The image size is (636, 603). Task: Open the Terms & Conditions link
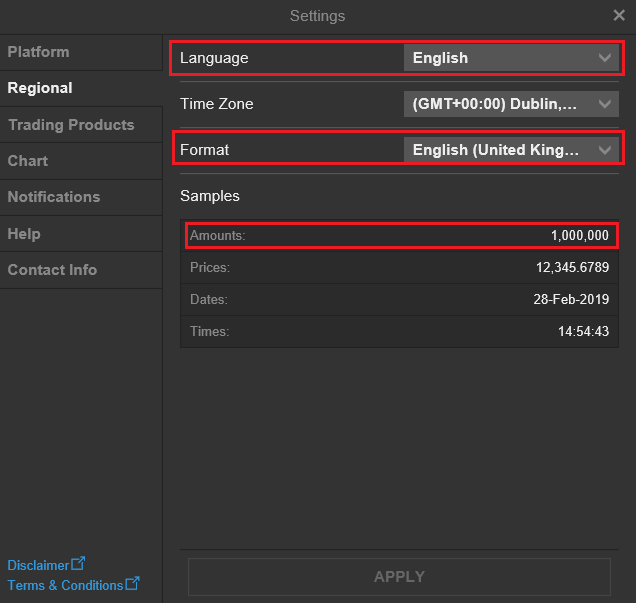tap(65, 585)
